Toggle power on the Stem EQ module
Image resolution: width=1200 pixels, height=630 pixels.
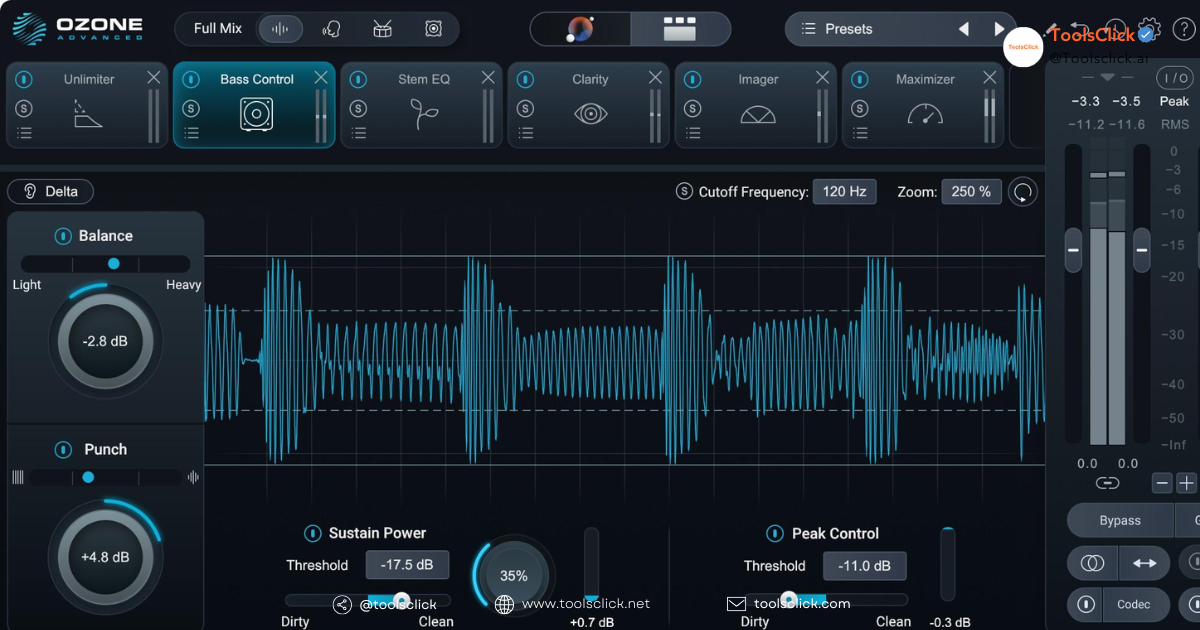pos(358,79)
